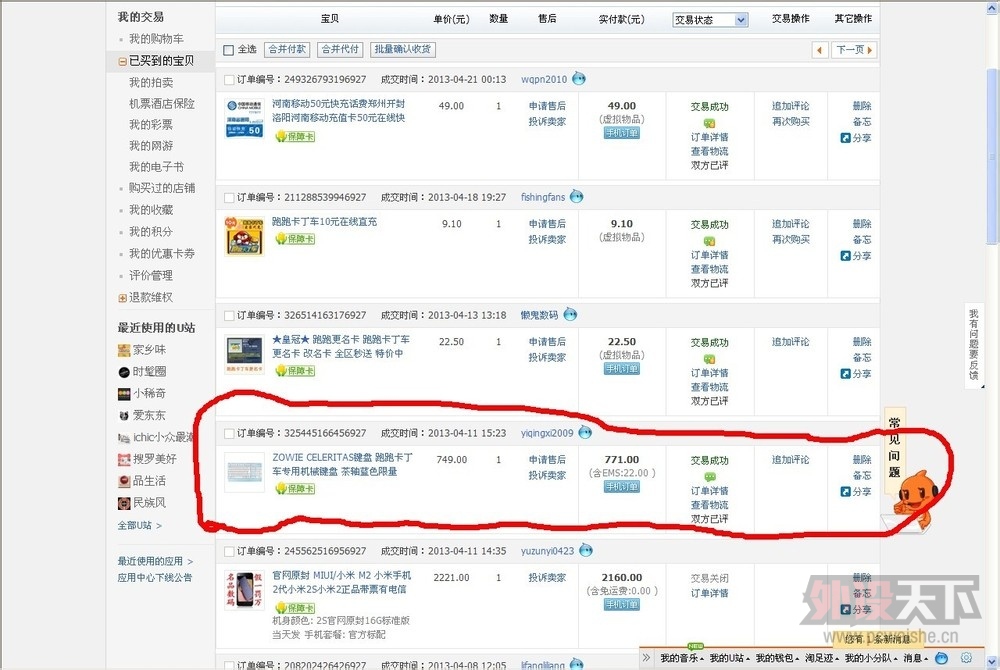Click the orange mascot helper

tap(916, 500)
